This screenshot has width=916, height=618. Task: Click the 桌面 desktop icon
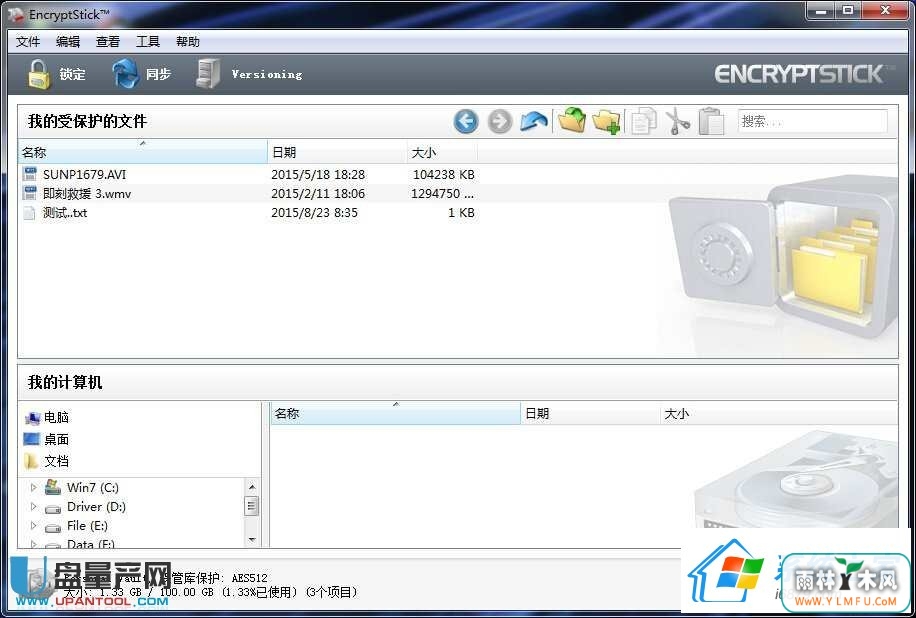click(32, 439)
